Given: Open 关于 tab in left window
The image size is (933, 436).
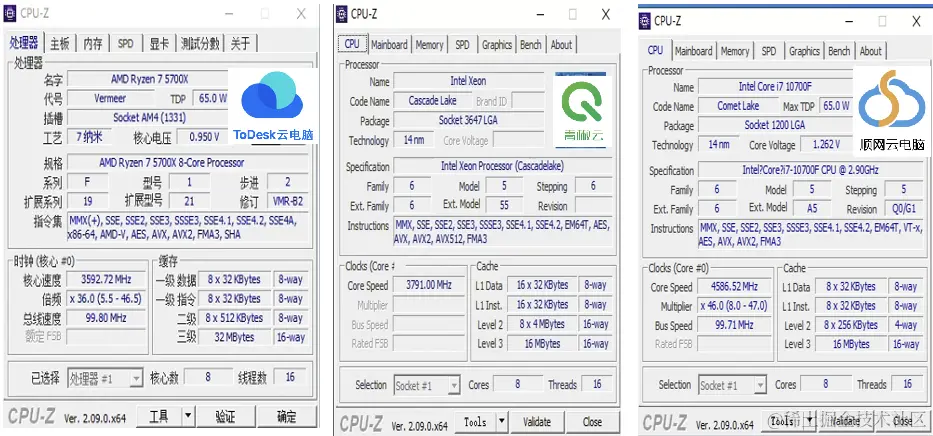Looking at the screenshot, I should [x=240, y=43].
